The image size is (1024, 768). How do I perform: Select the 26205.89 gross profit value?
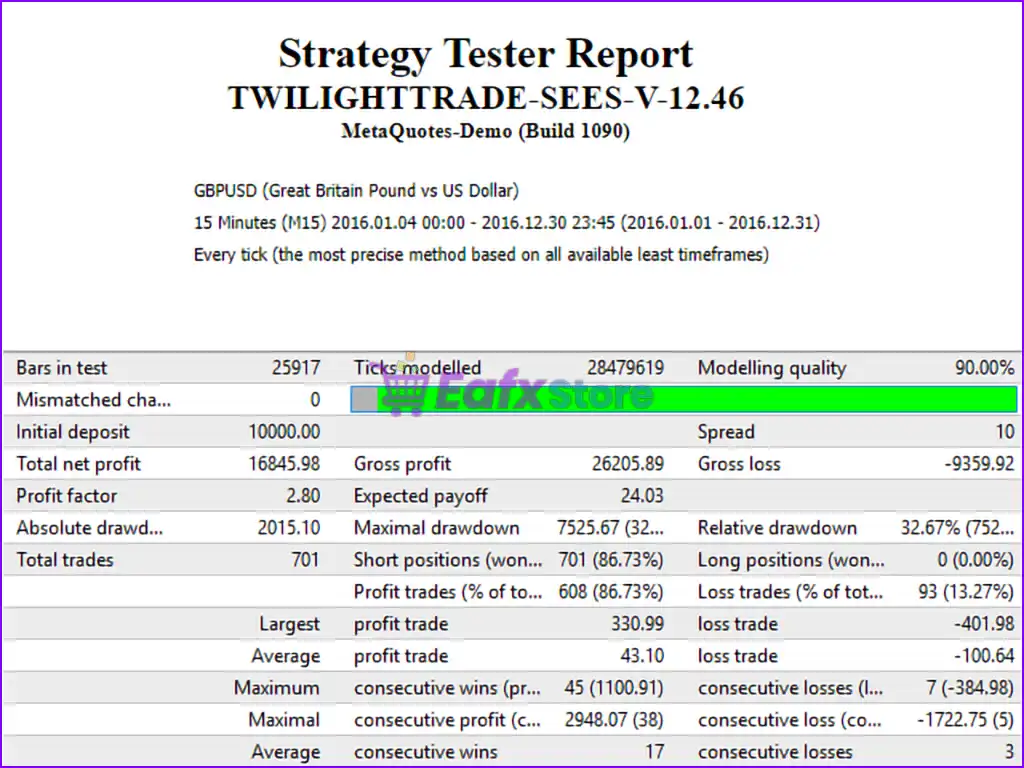click(x=628, y=464)
